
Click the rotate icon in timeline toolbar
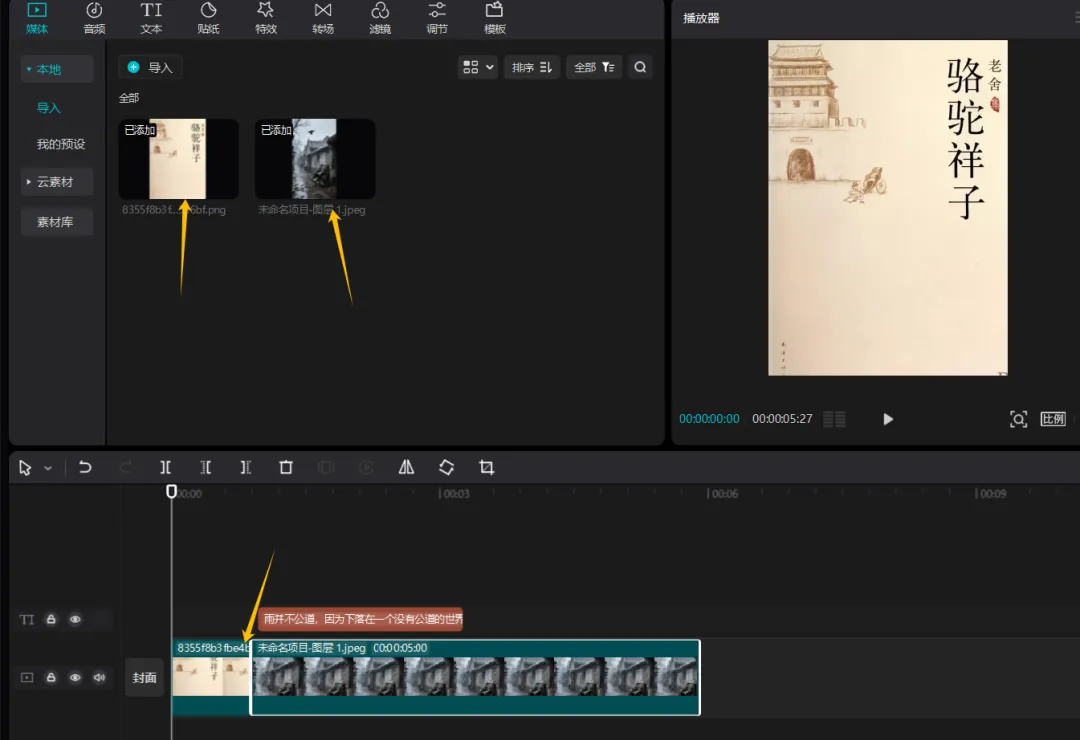click(446, 467)
